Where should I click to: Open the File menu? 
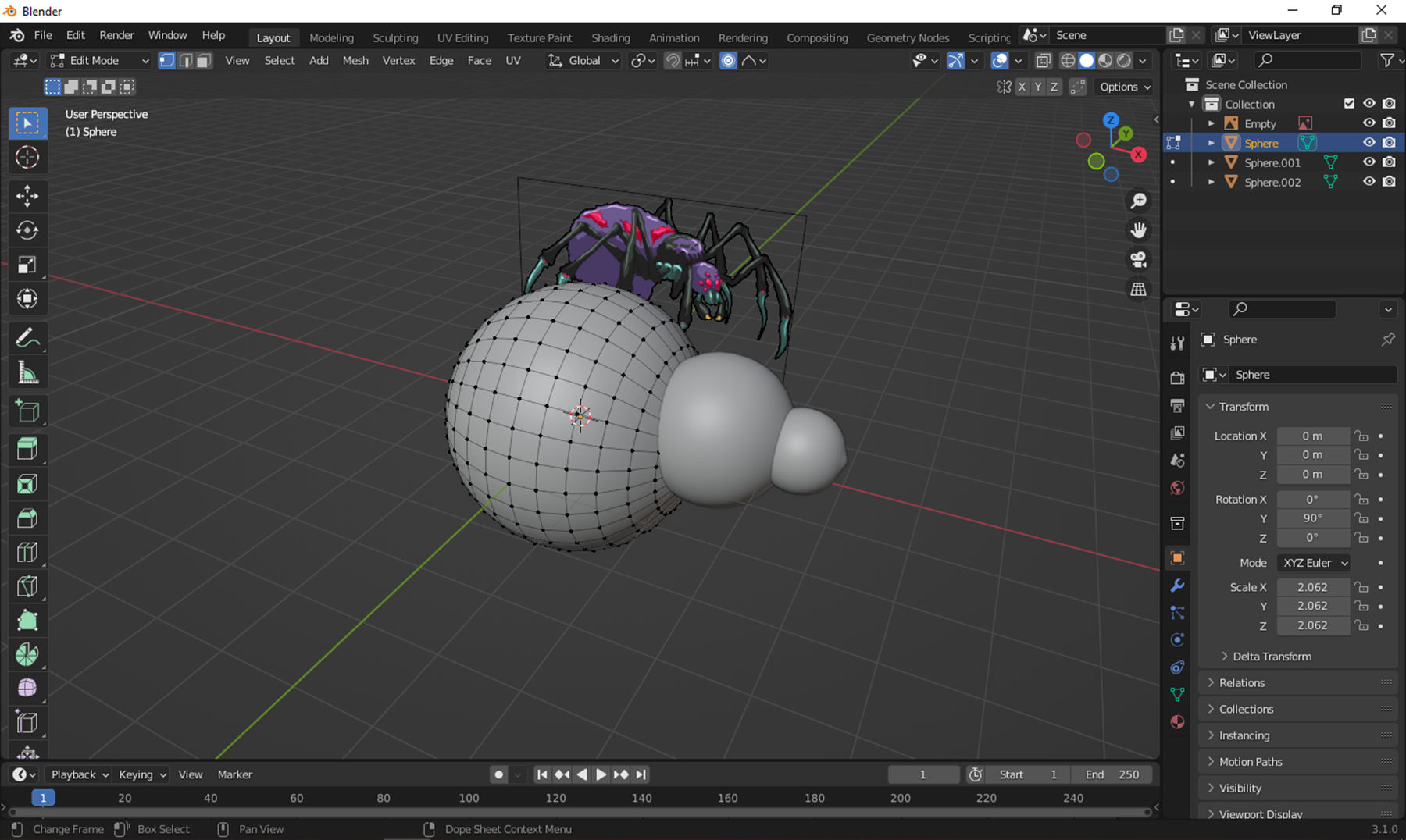click(x=43, y=35)
